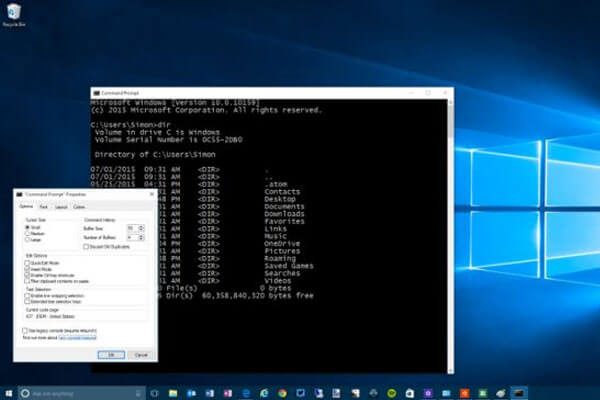Click the Cortana Ask me anything box
Screen dimensions: 600x400
82,393
